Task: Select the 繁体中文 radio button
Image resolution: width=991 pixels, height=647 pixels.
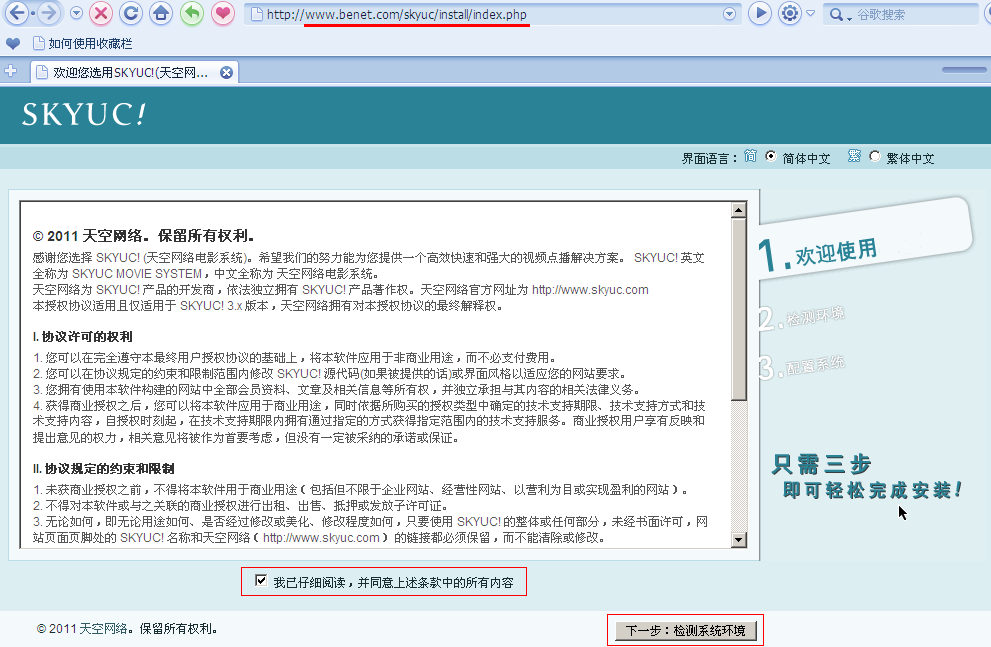Action: [x=875, y=156]
